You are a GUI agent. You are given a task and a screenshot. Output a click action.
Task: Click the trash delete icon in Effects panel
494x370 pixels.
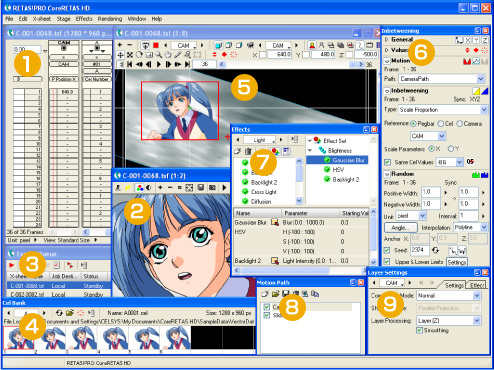pos(248,151)
